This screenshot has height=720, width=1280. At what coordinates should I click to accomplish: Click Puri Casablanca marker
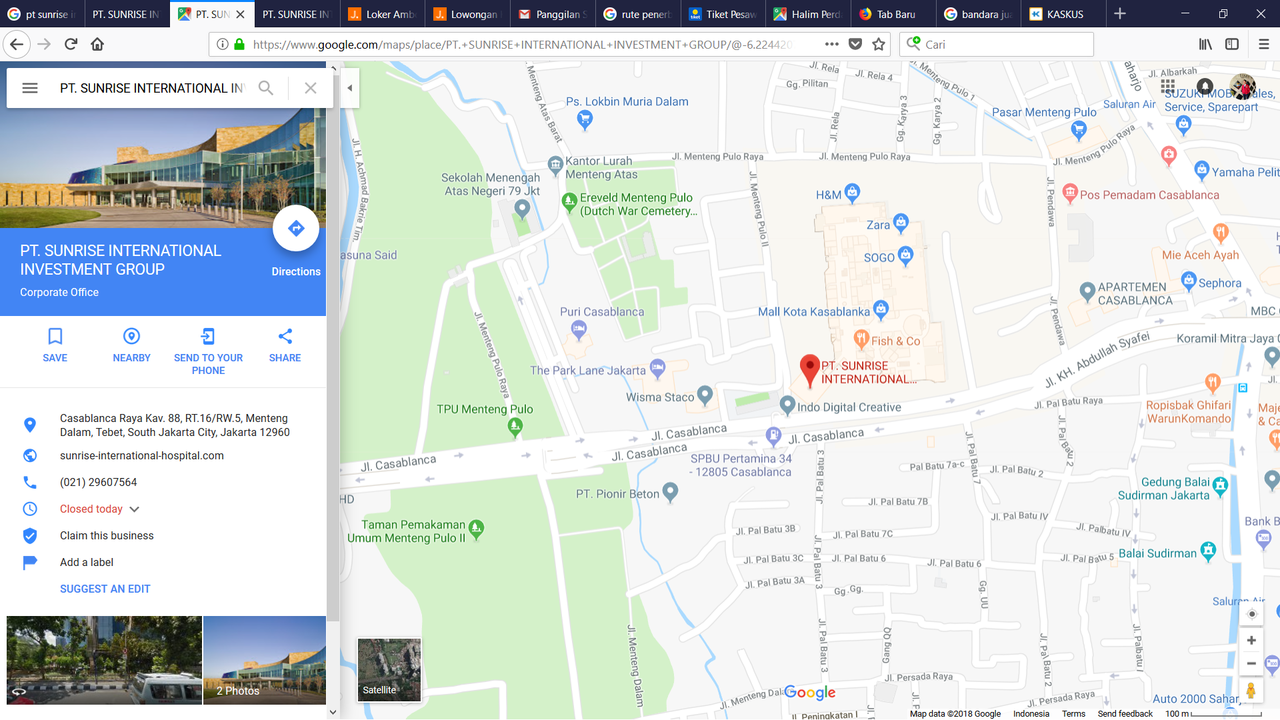(x=578, y=329)
